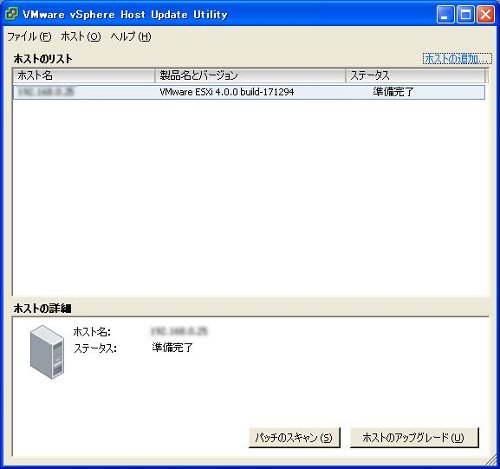
Task: Click the パッチのスキャン (S) button
Action: (x=294, y=437)
